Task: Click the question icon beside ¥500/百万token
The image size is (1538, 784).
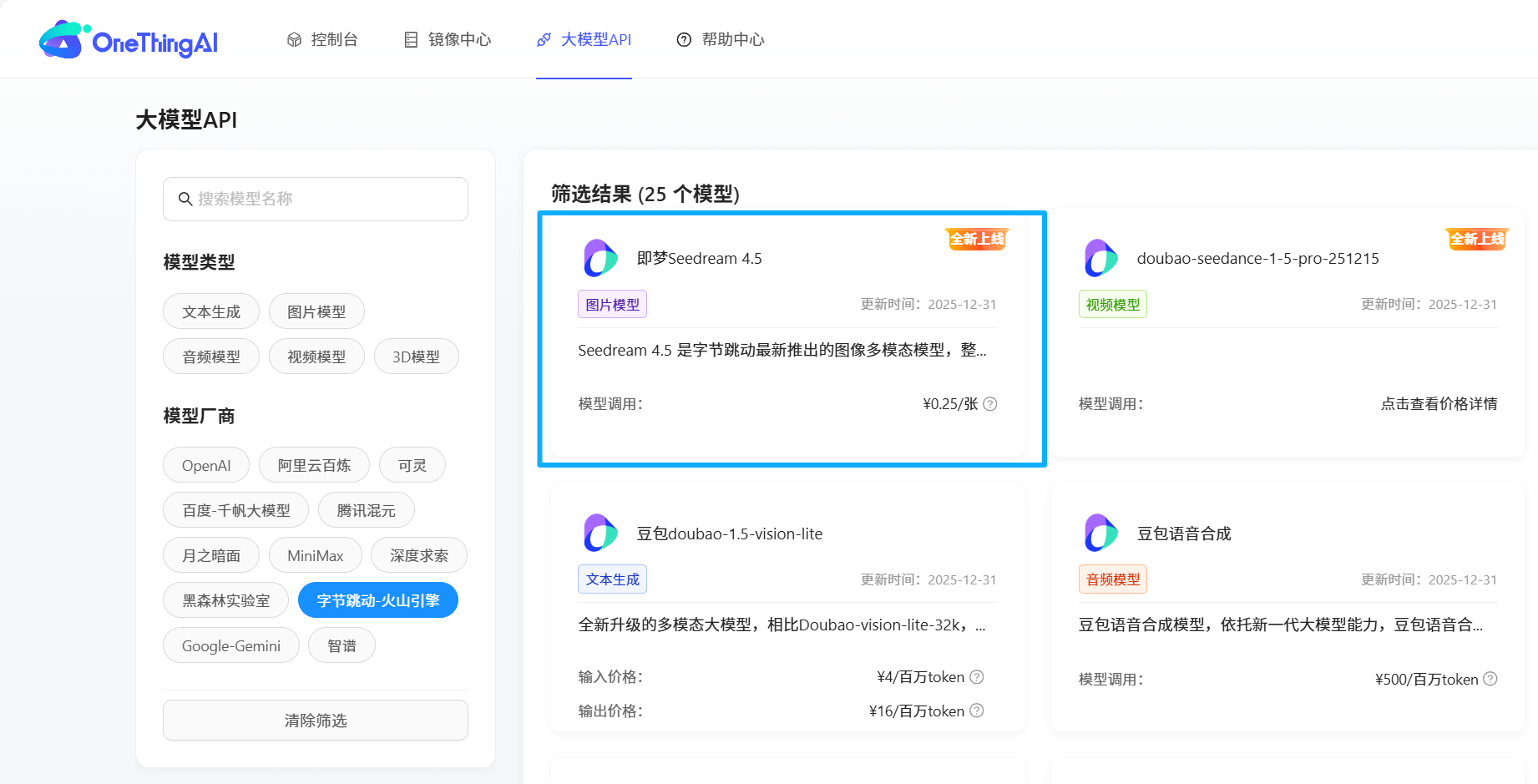Action: [1491, 679]
